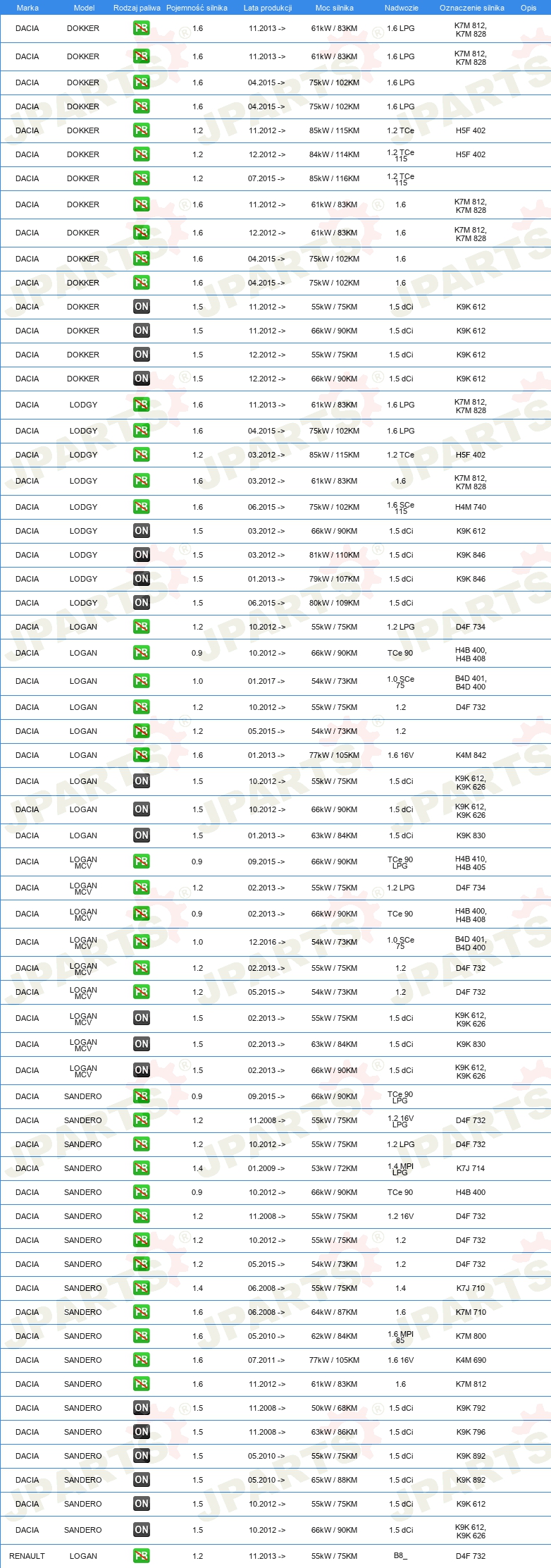Click ON diesel icon in LODGY 79kW/107KM row
551x1568 pixels.
[141, 579]
